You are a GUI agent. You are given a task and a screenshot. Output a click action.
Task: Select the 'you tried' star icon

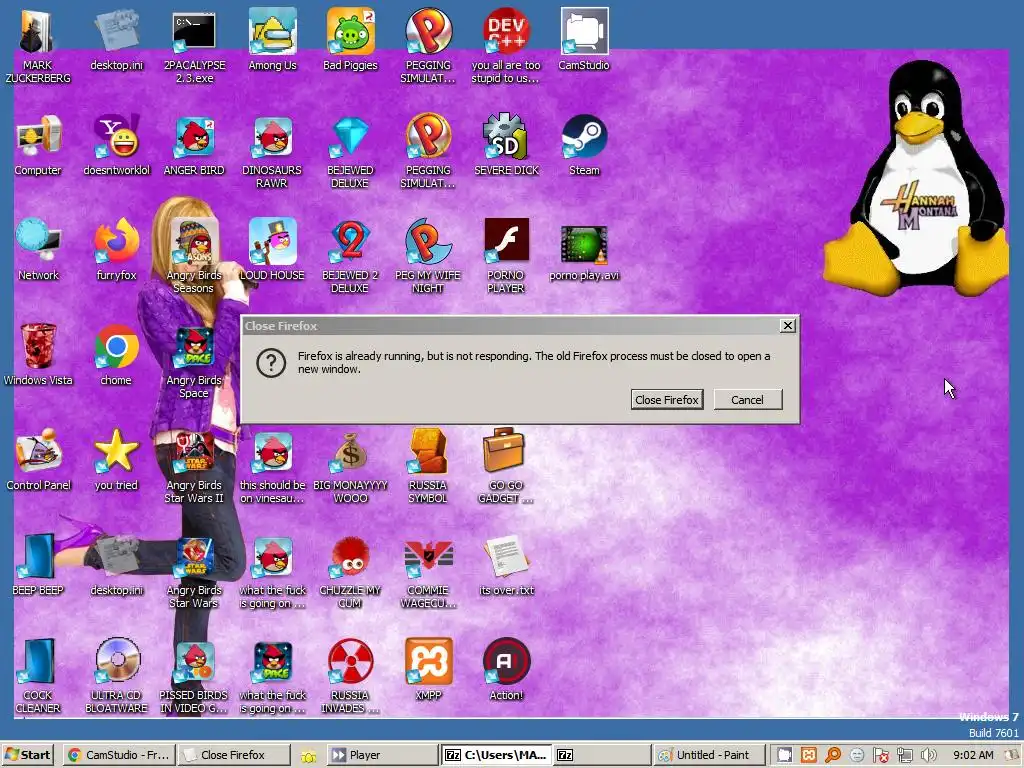pos(116,460)
